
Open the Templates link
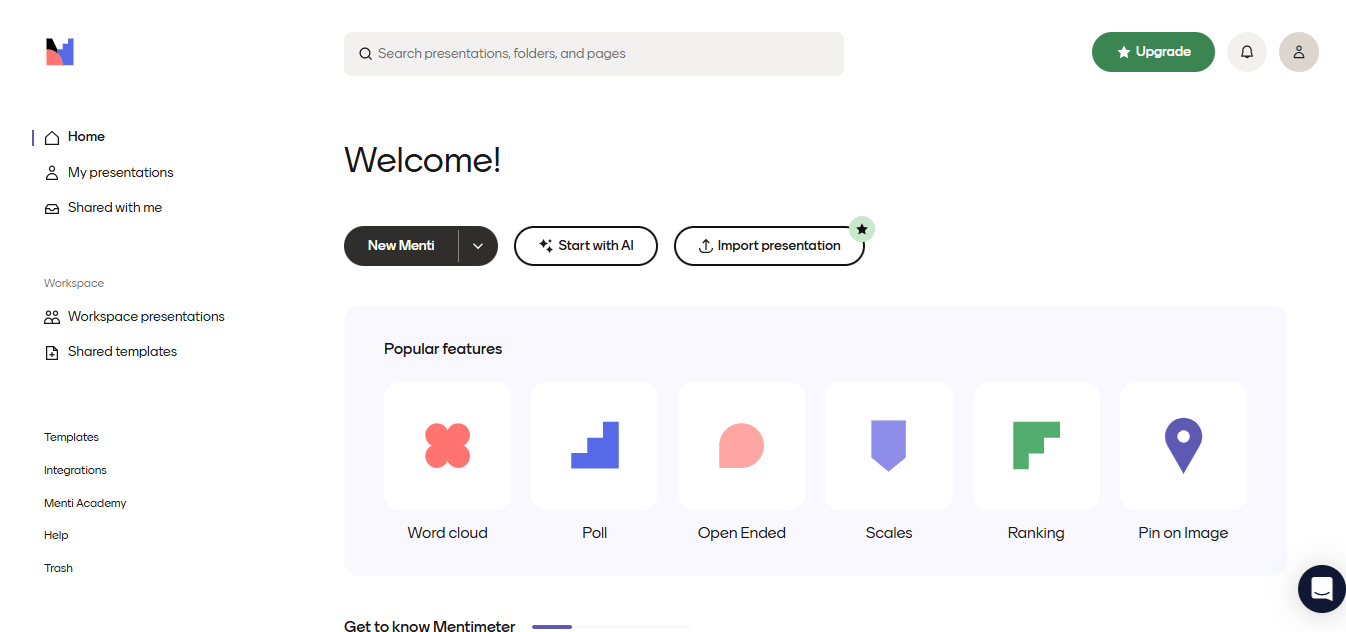(71, 437)
